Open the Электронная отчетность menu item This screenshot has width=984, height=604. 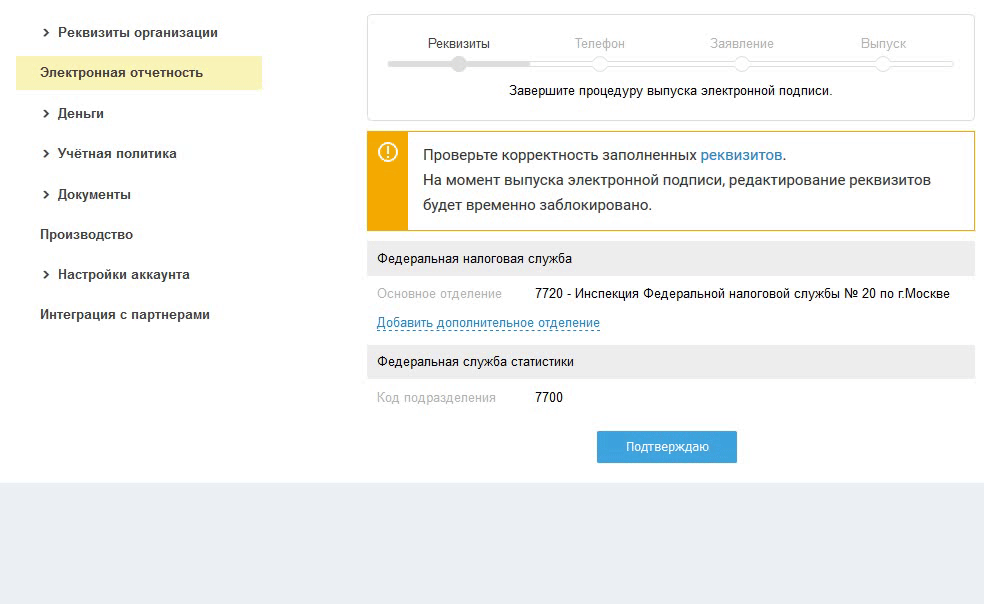pyautogui.click(x=121, y=73)
